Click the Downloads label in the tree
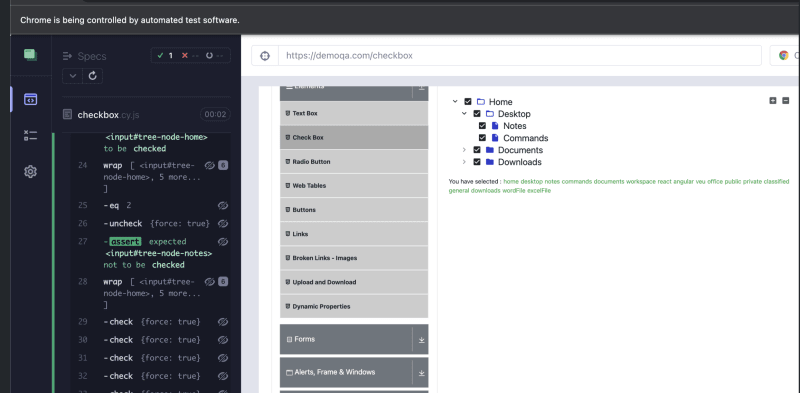This screenshot has width=800, height=393. 520,162
